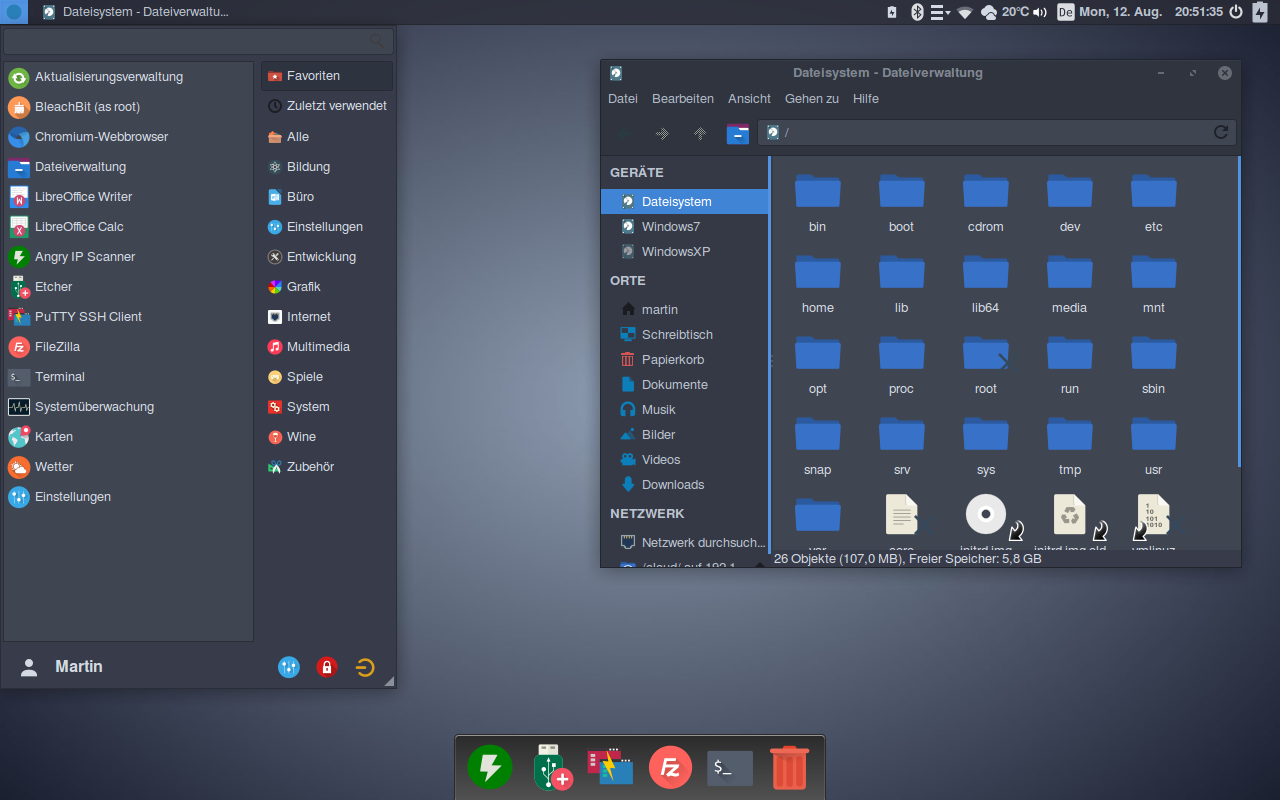Open settings icon in menu footer

tap(289, 667)
